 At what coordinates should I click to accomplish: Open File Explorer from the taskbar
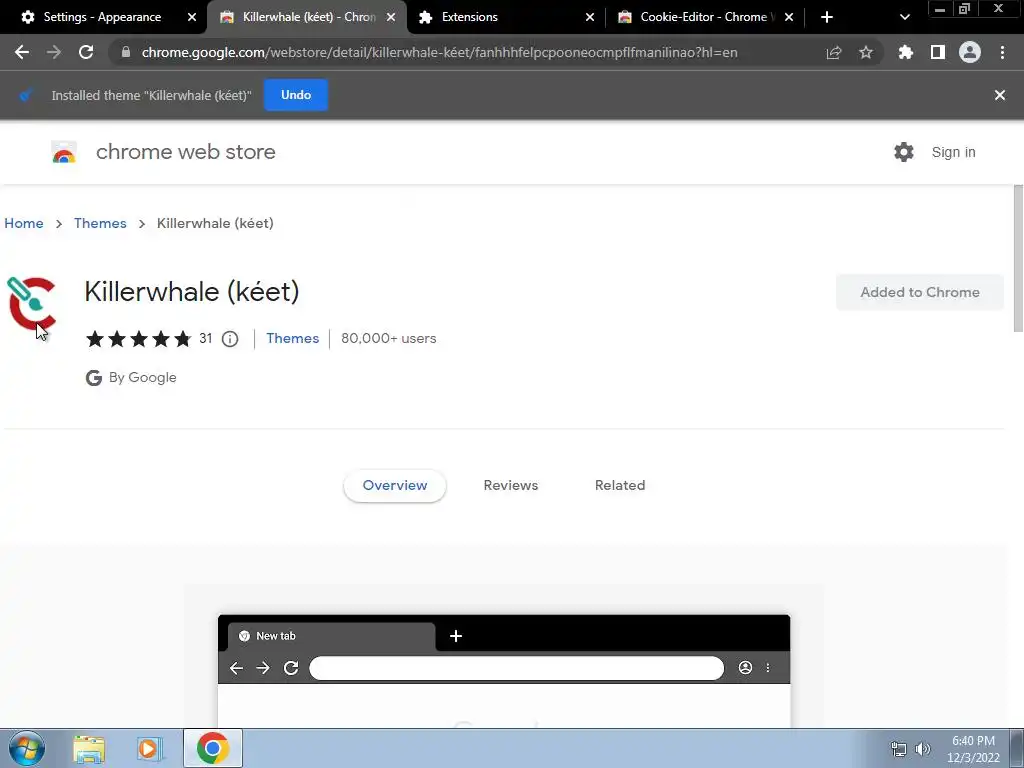[89, 748]
